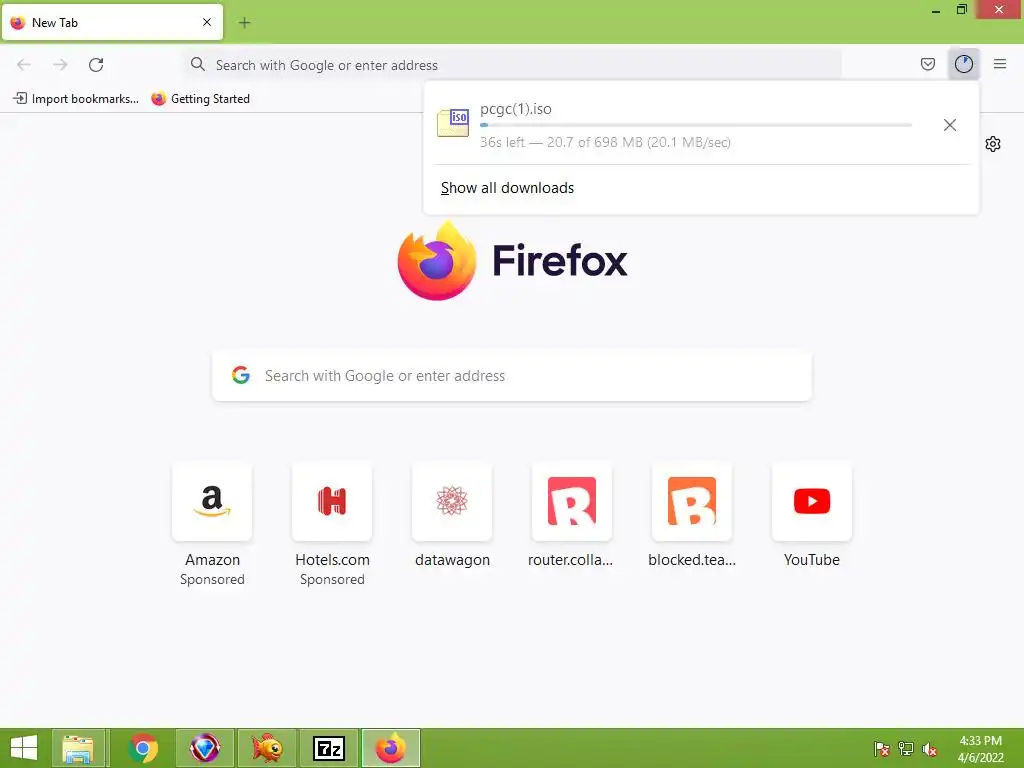Click Import bookmarks bookmark item
1024x768 pixels.
click(x=76, y=99)
